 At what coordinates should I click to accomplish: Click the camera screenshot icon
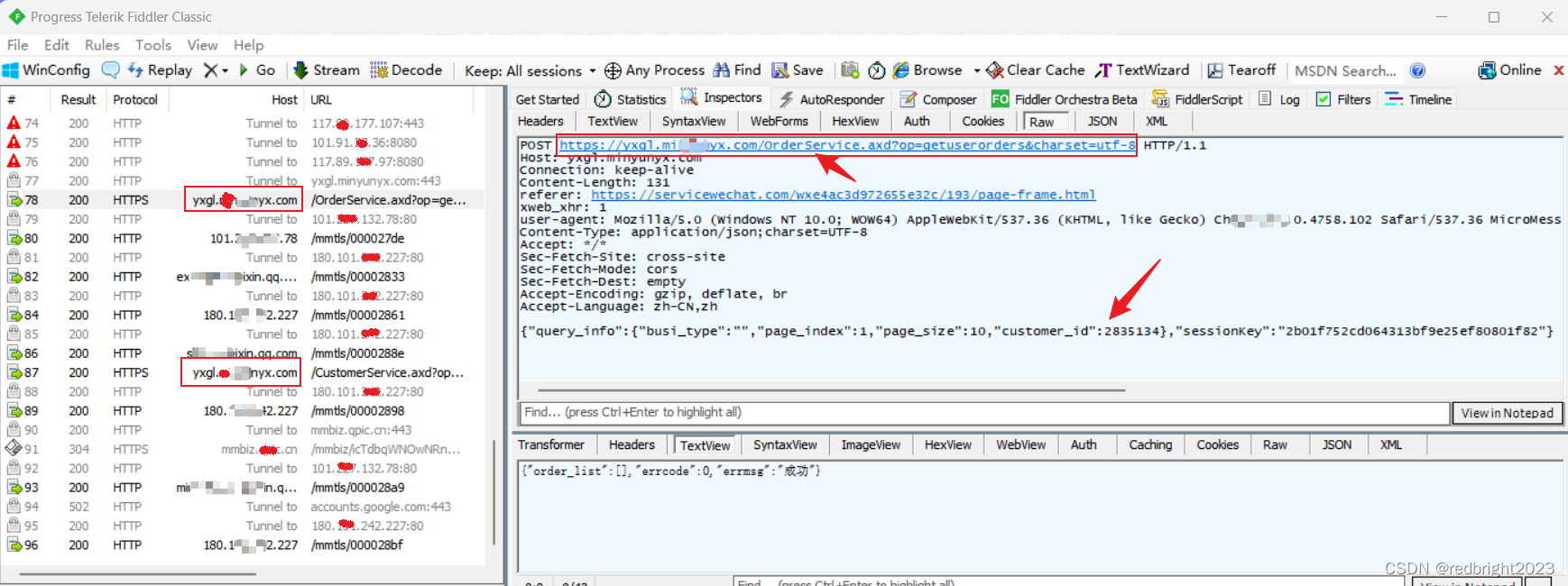tap(850, 70)
